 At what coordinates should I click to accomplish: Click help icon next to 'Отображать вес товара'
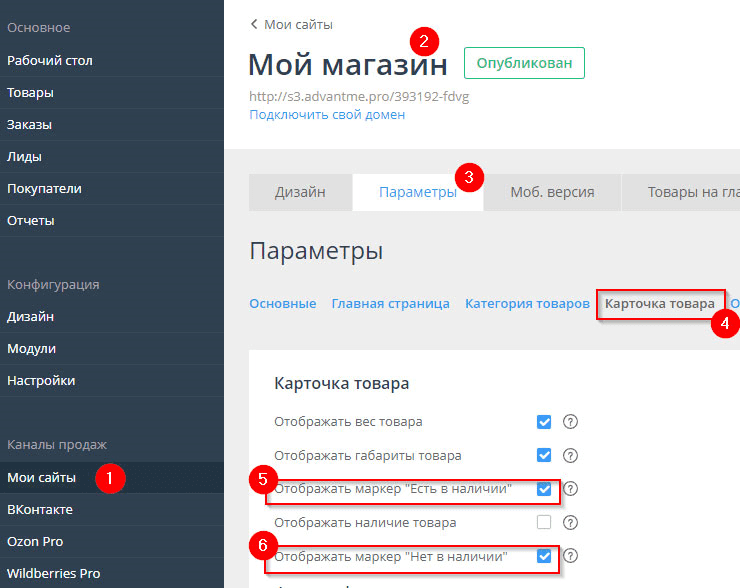571,422
